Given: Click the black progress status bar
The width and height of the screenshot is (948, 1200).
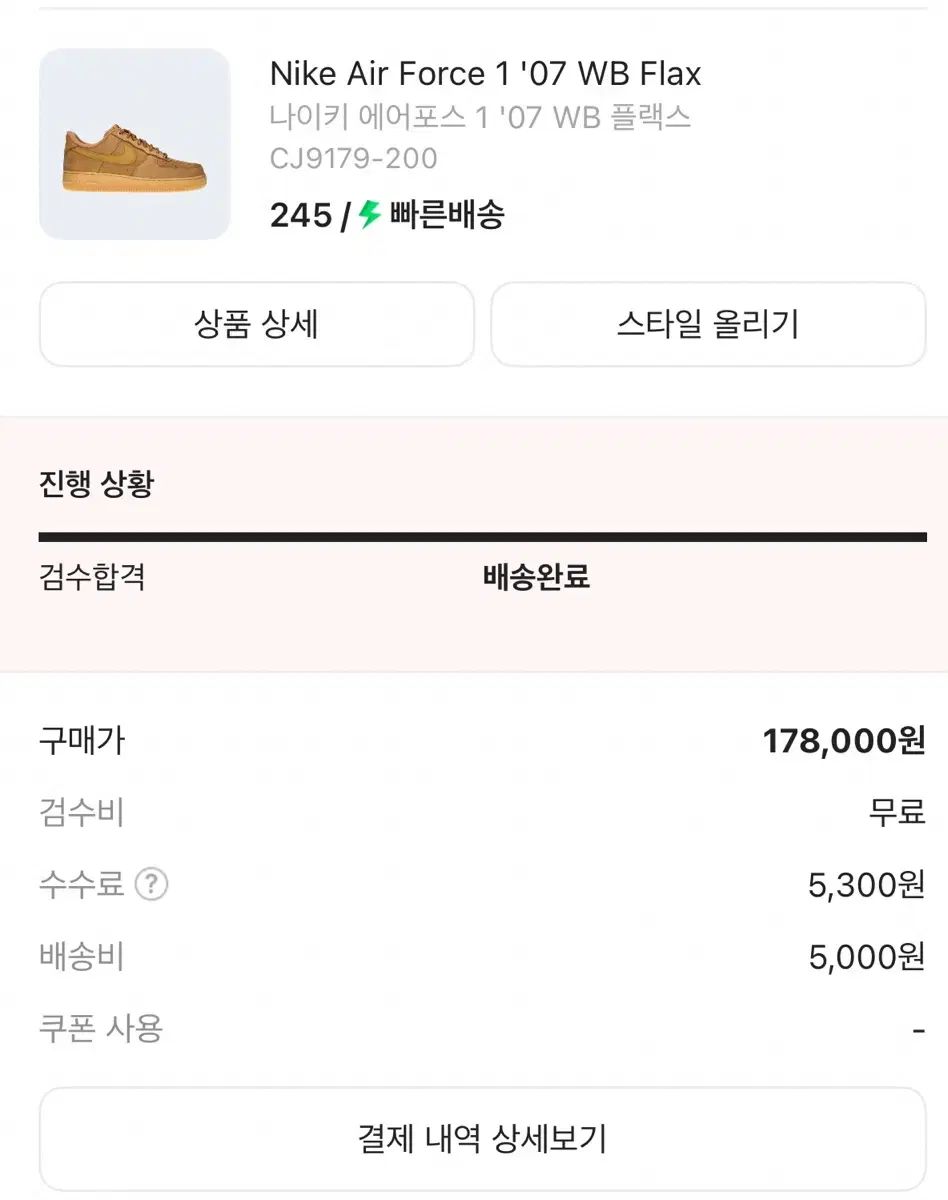Looking at the screenshot, I should (482, 537).
